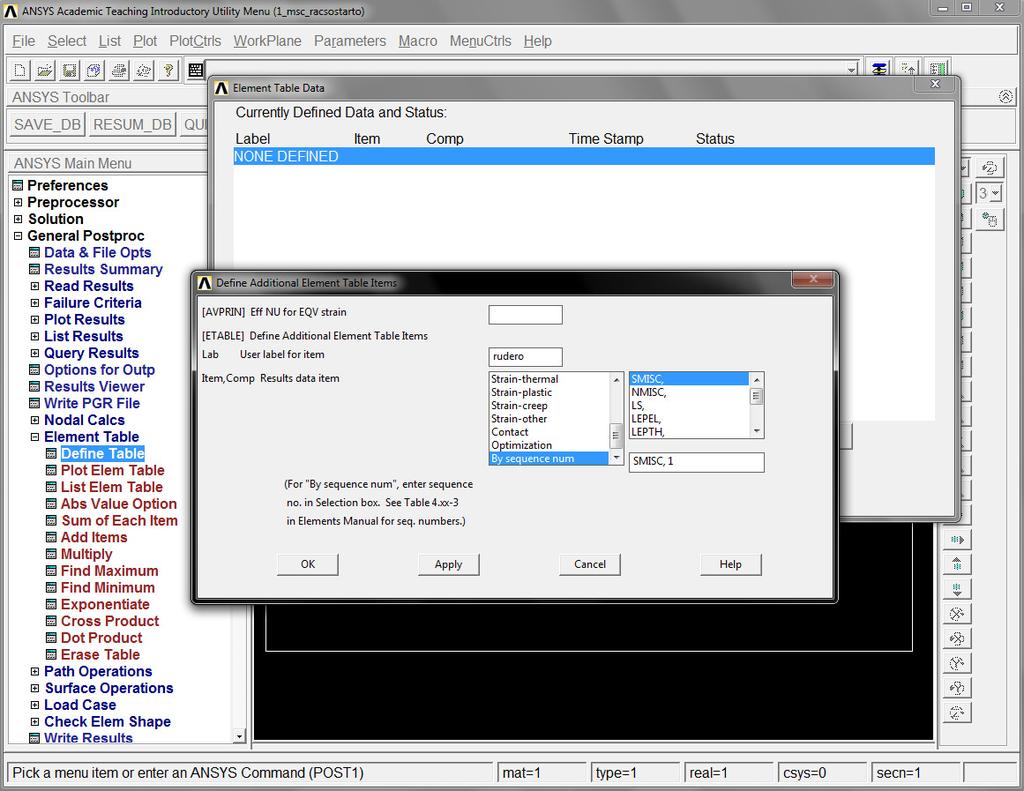Image resolution: width=1024 pixels, height=791 pixels.
Task: Click Erase Table in the Main Menu
Action: point(101,654)
